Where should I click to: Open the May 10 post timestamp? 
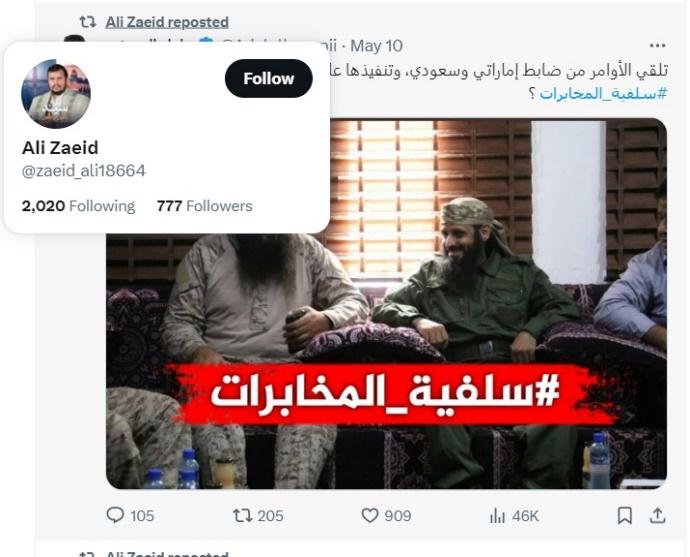pyautogui.click(x=376, y=46)
